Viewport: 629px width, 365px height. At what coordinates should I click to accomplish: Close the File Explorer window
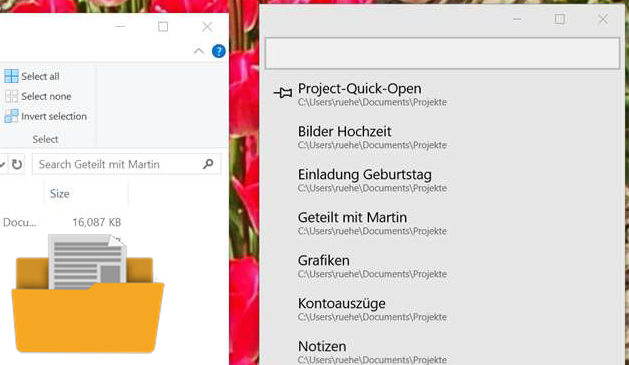tap(207, 27)
